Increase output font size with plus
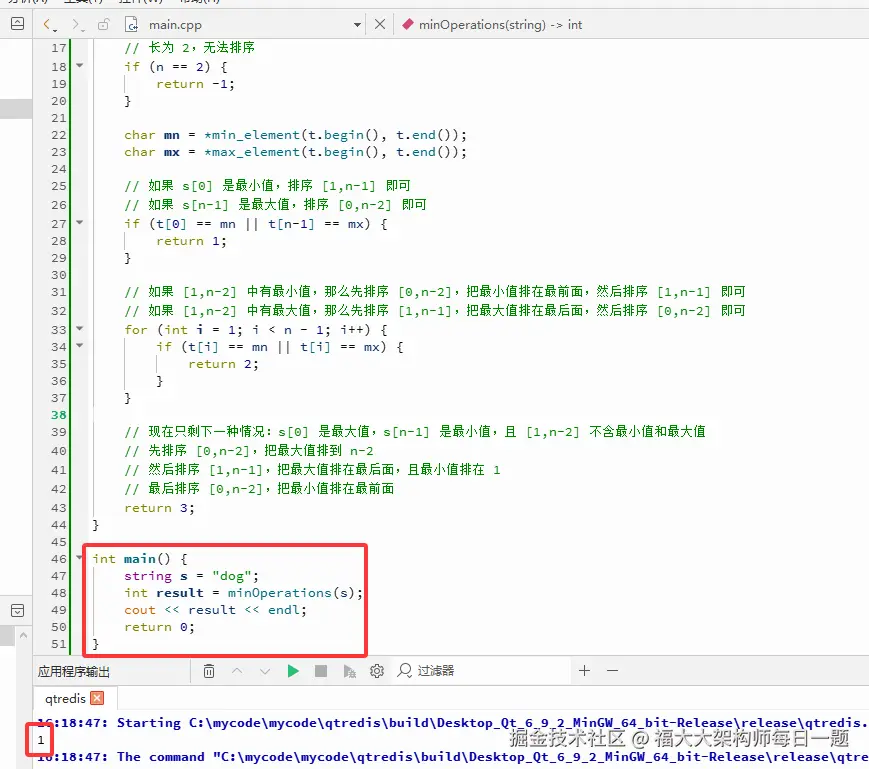869x769 pixels. (x=584, y=671)
